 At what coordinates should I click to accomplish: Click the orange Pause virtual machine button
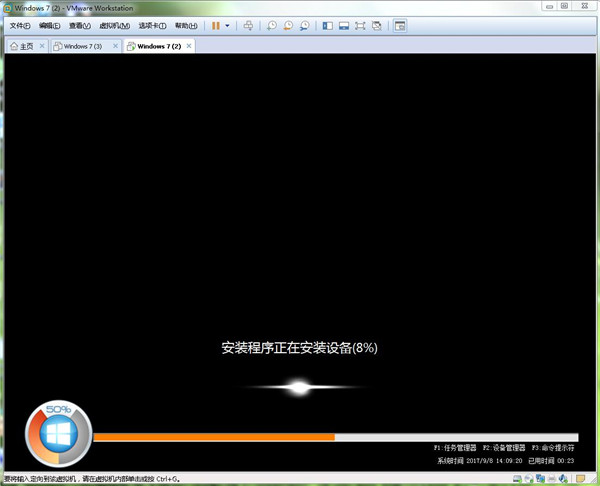coord(216,26)
